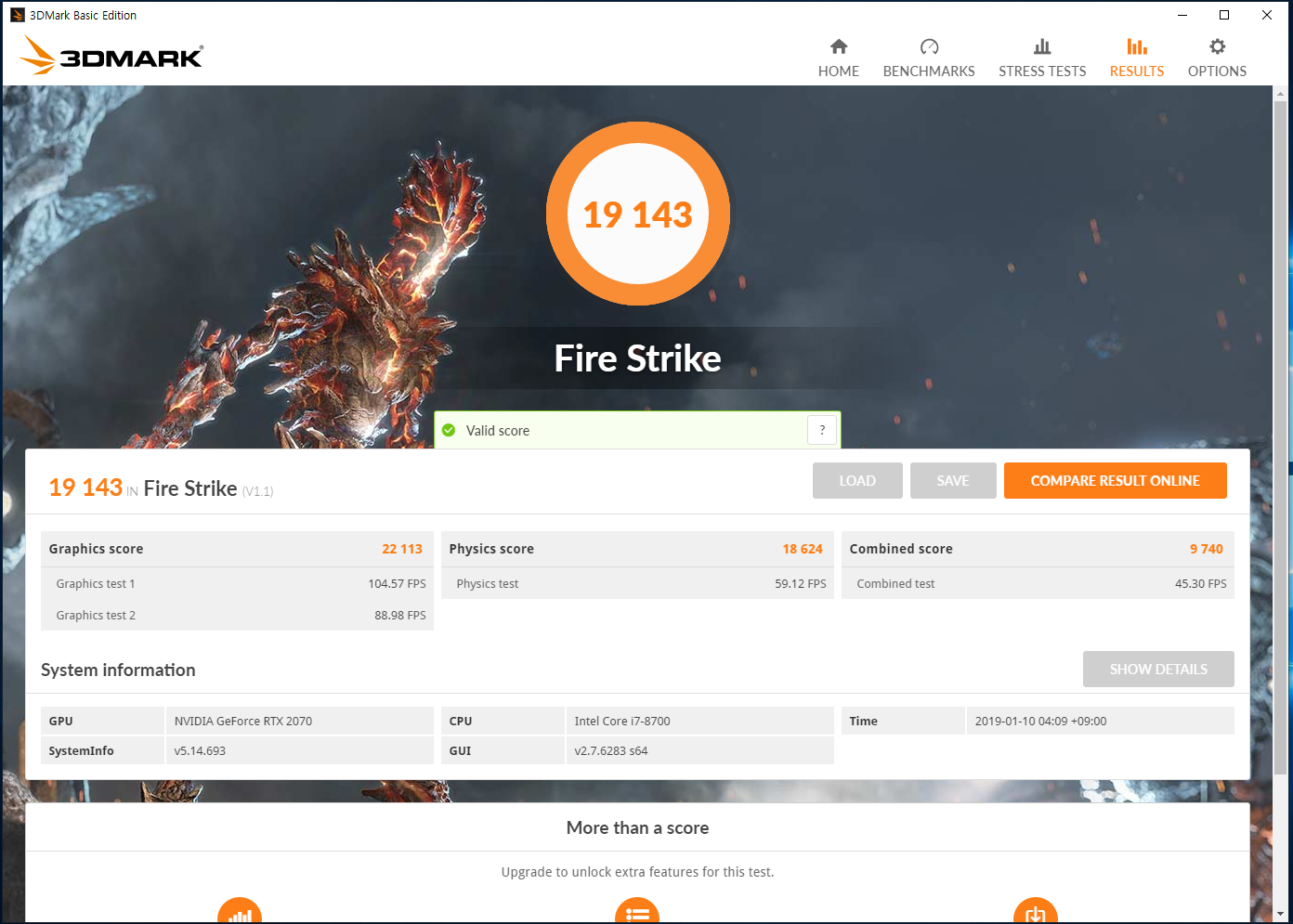Click Graphics test 1 row 104.57 FPS

[x=238, y=583]
